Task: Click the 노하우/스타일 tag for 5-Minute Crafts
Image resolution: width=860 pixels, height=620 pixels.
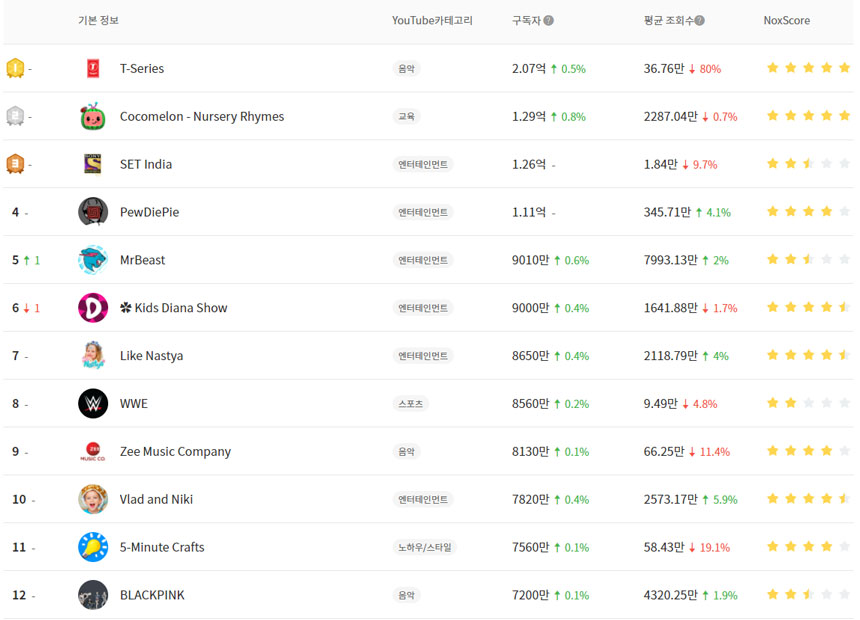Action: tap(425, 547)
